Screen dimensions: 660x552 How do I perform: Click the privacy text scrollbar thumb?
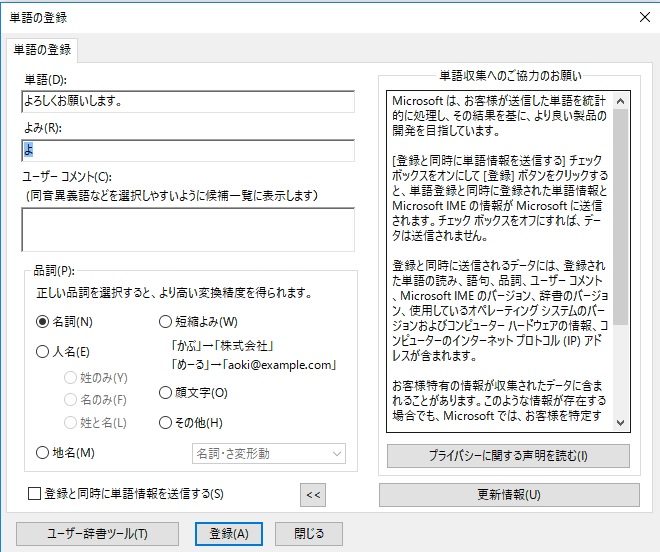click(620, 217)
